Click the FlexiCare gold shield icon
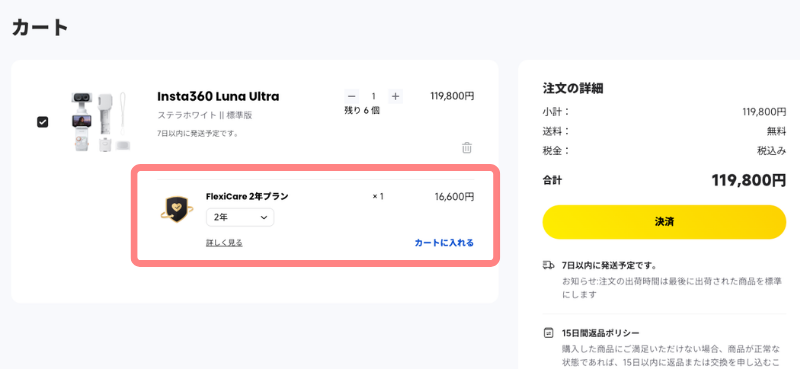This screenshot has width=800, height=370. pos(177,209)
